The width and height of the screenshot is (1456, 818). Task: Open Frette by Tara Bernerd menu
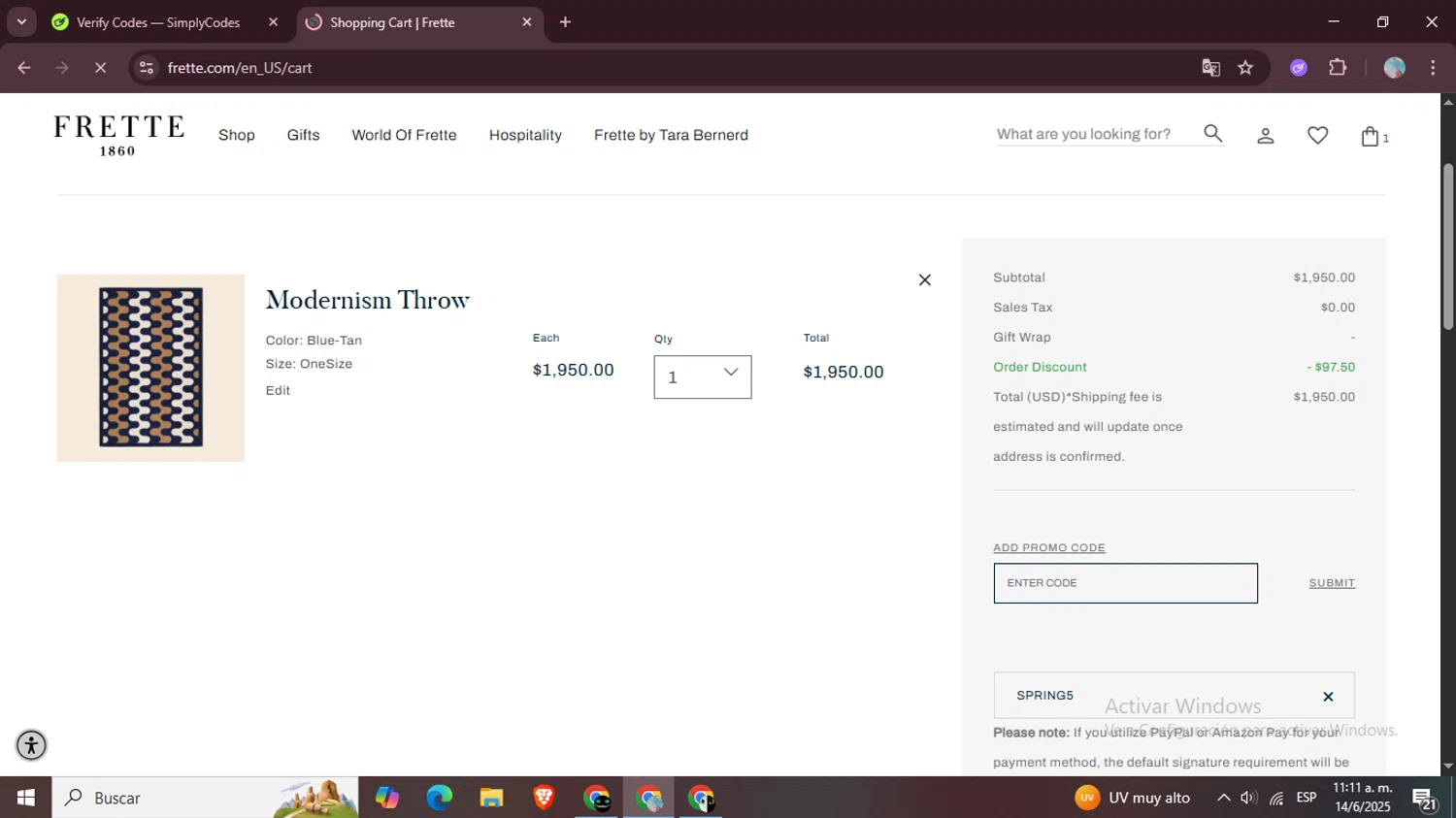[671, 135]
